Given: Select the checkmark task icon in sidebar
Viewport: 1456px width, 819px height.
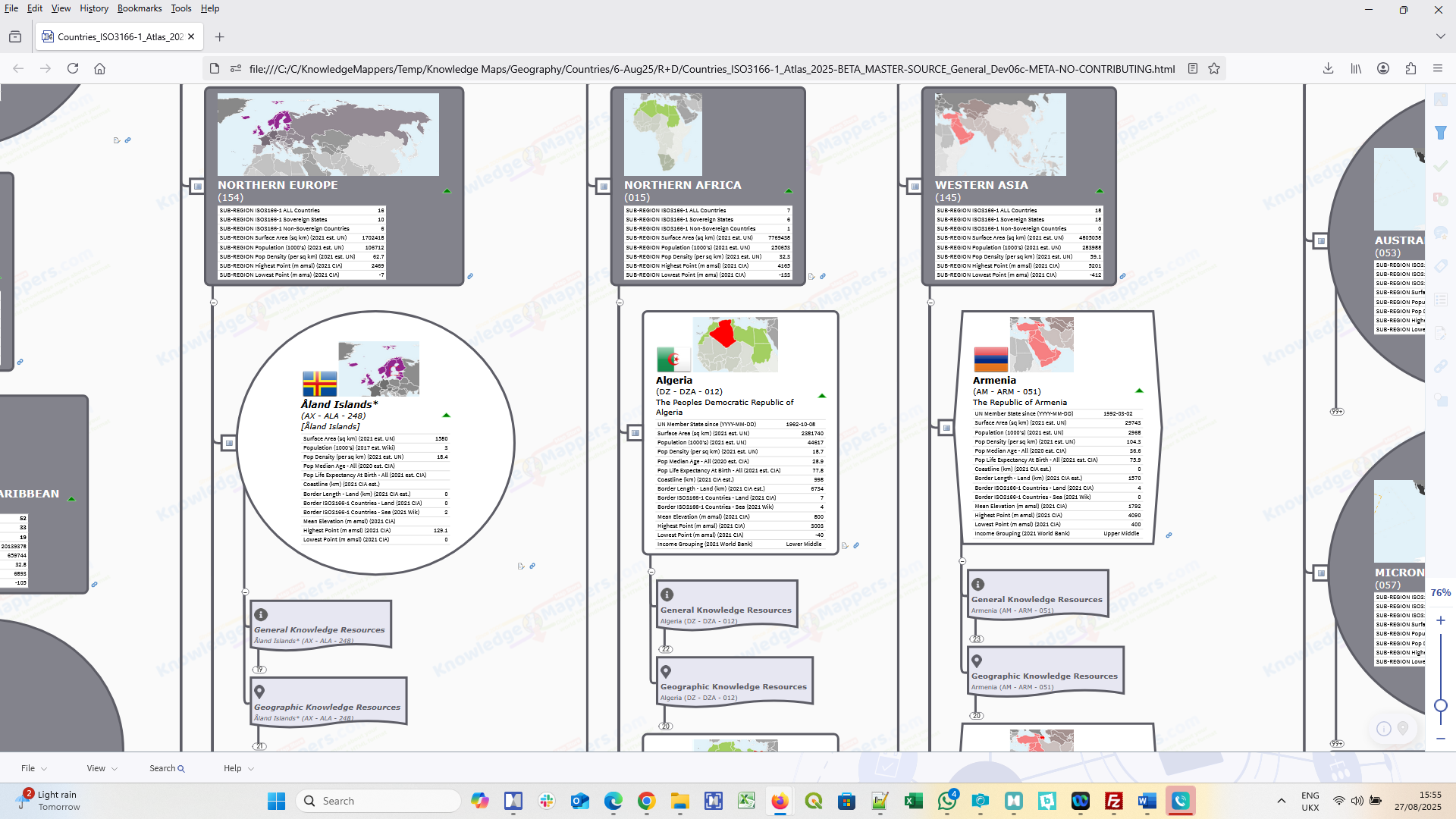Looking at the screenshot, I should [1441, 166].
